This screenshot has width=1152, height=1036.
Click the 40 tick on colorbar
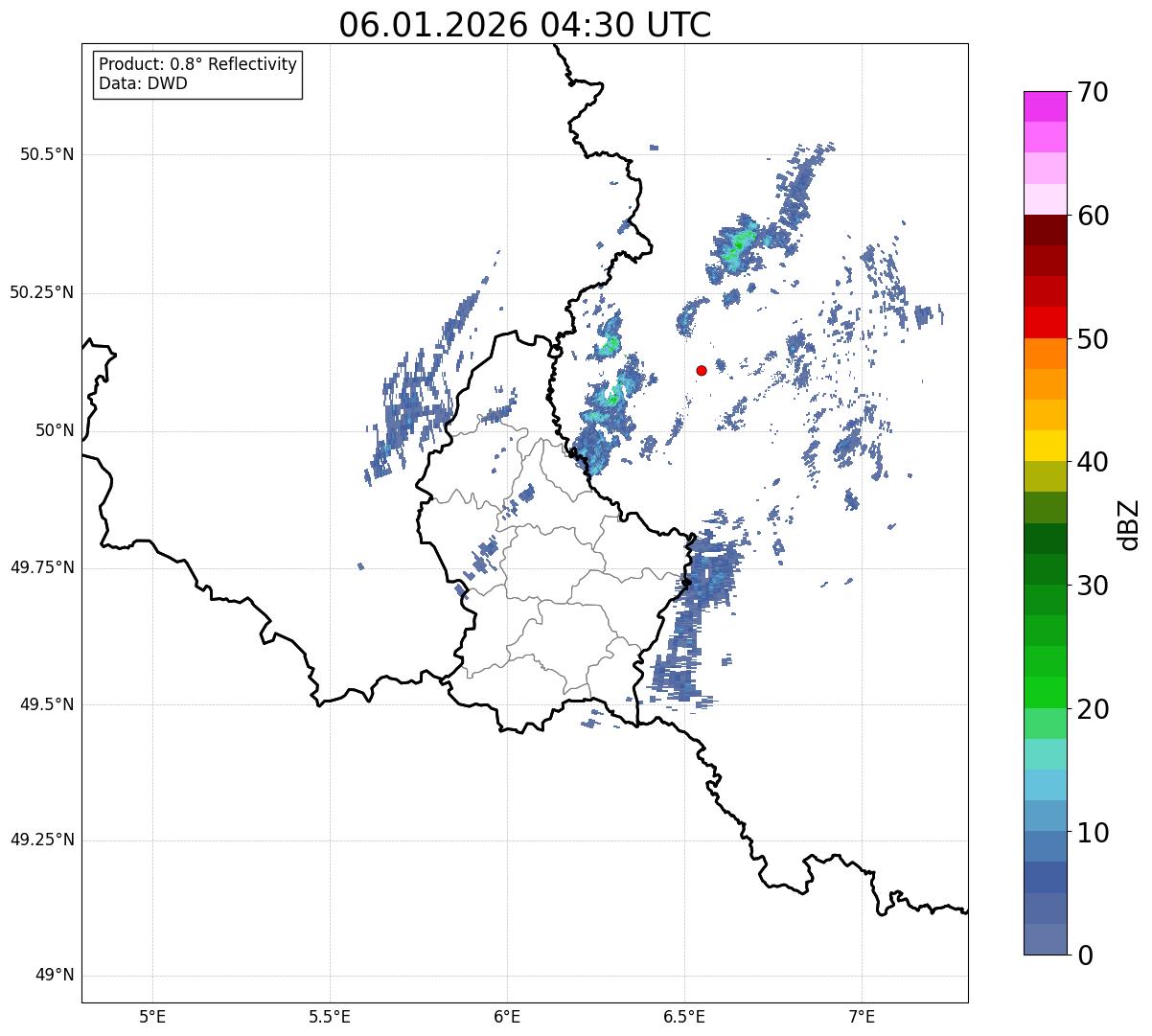pyautogui.click(x=1093, y=462)
